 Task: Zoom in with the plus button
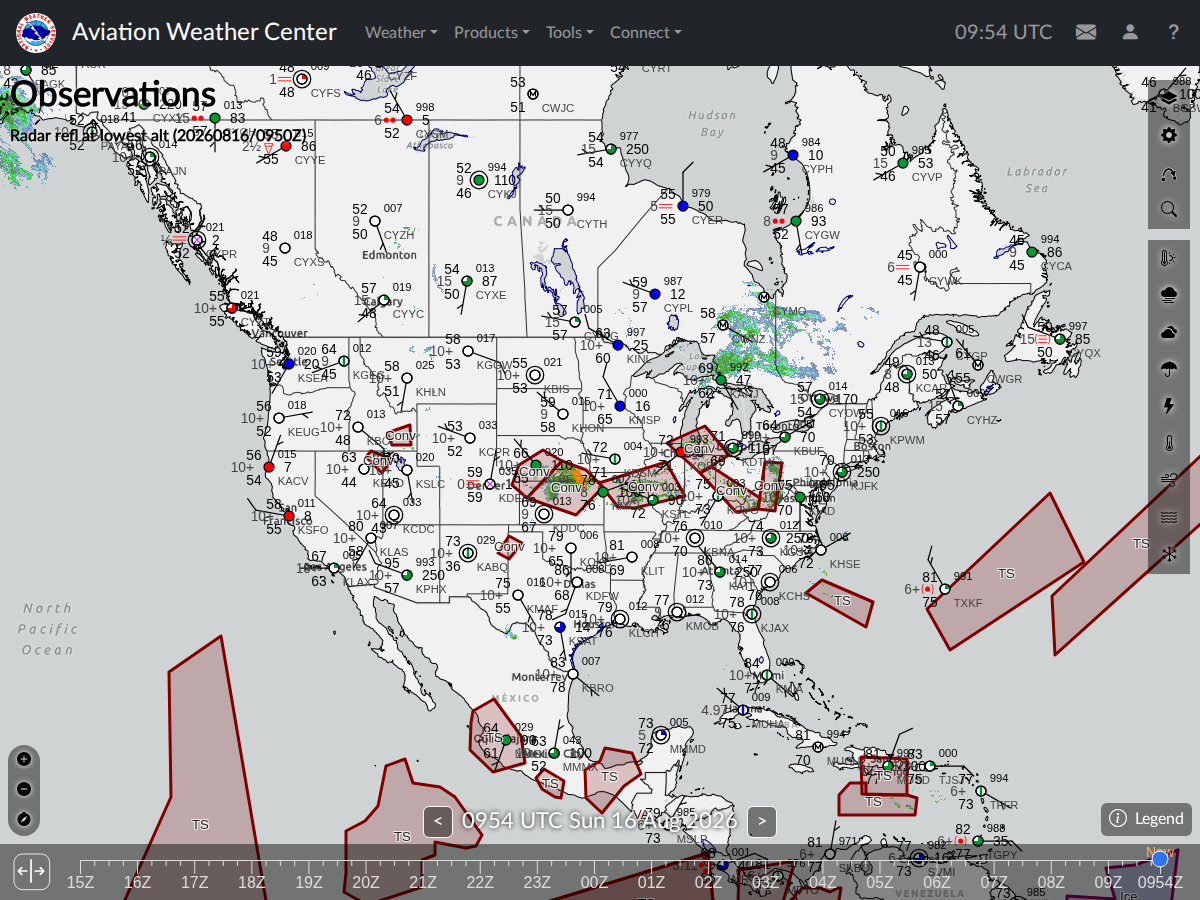[x=24, y=759]
